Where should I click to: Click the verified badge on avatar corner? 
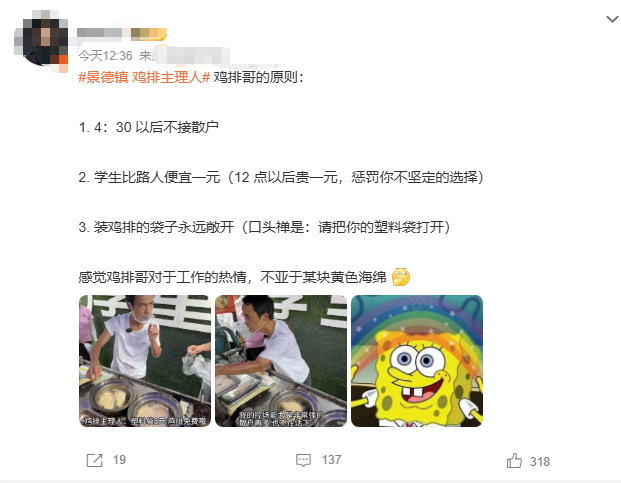click(x=63, y=62)
